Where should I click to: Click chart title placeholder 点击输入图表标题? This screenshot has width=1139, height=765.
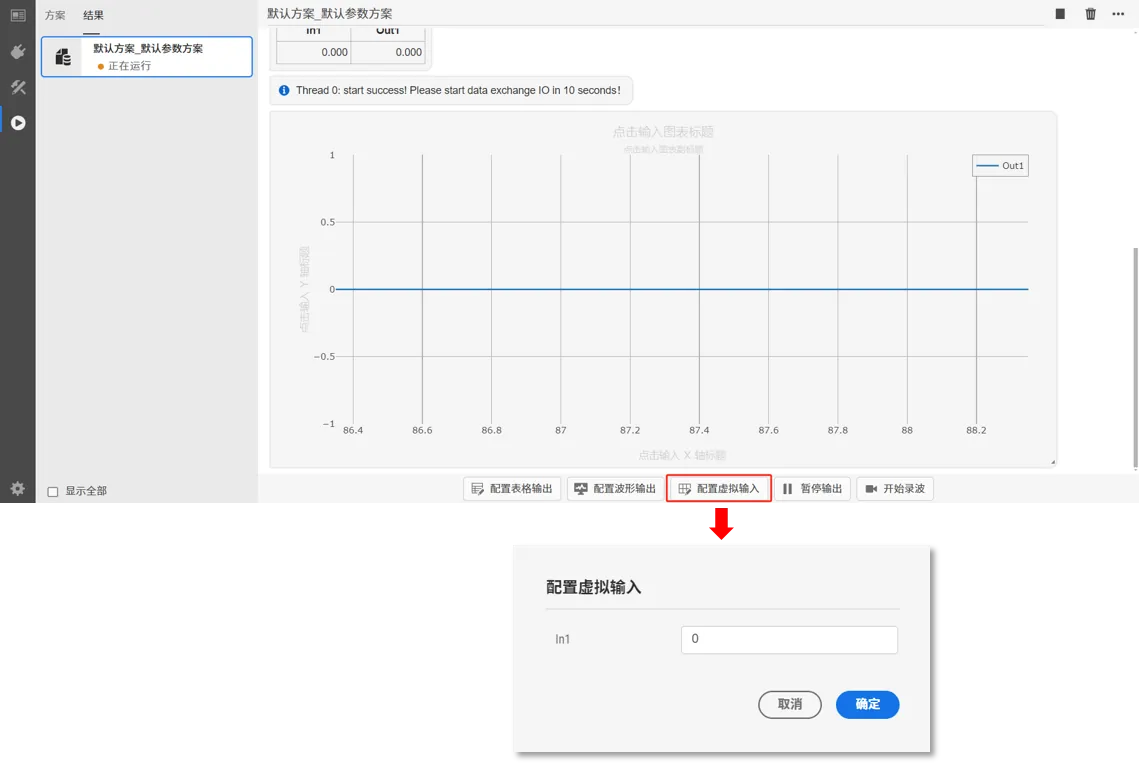[663, 132]
